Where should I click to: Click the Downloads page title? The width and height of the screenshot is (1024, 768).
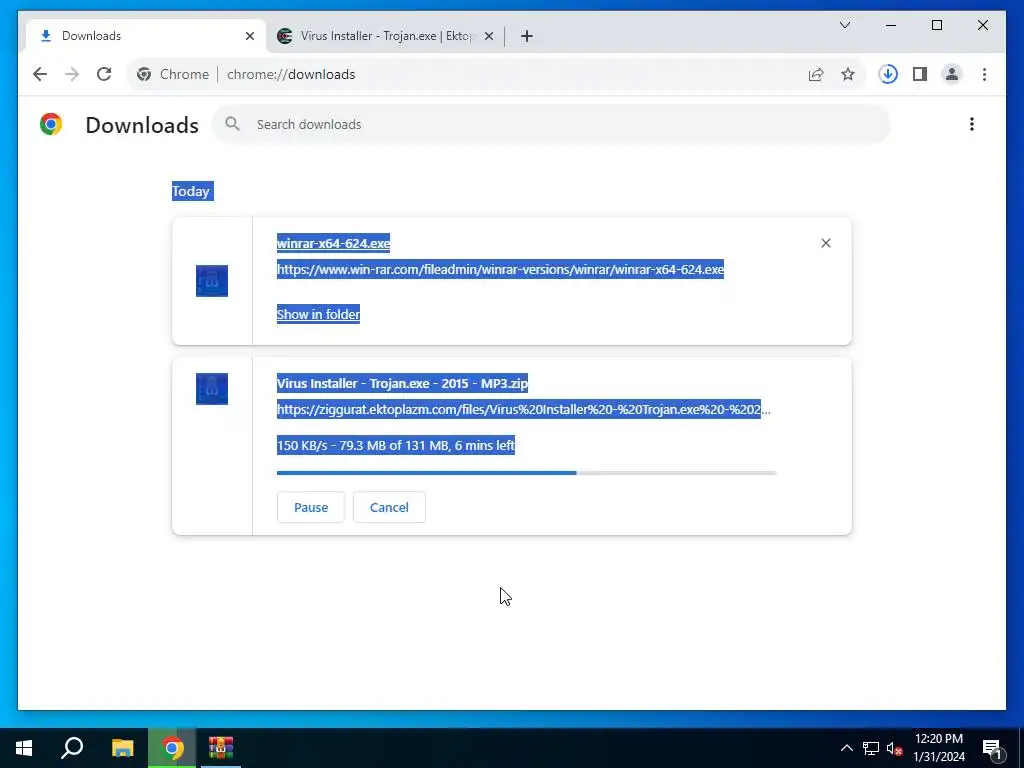point(142,125)
